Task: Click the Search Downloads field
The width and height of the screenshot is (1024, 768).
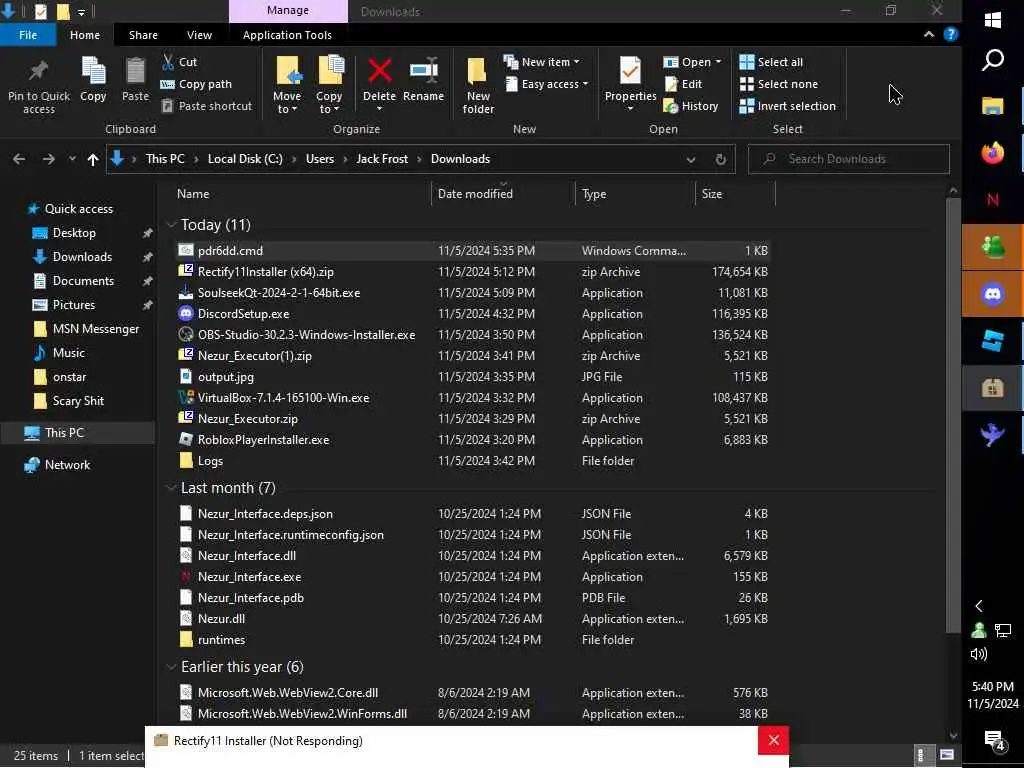Action: tap(848, 159)
